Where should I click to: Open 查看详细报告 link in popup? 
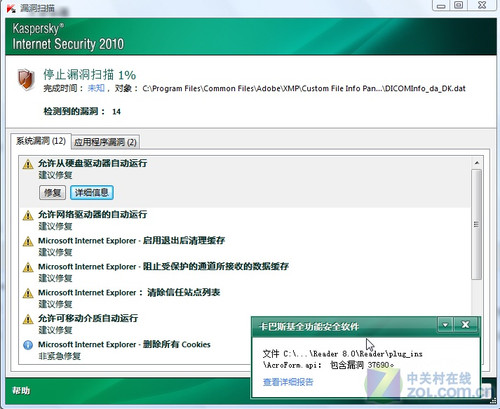pyautogui.click(x=288, y=382)
